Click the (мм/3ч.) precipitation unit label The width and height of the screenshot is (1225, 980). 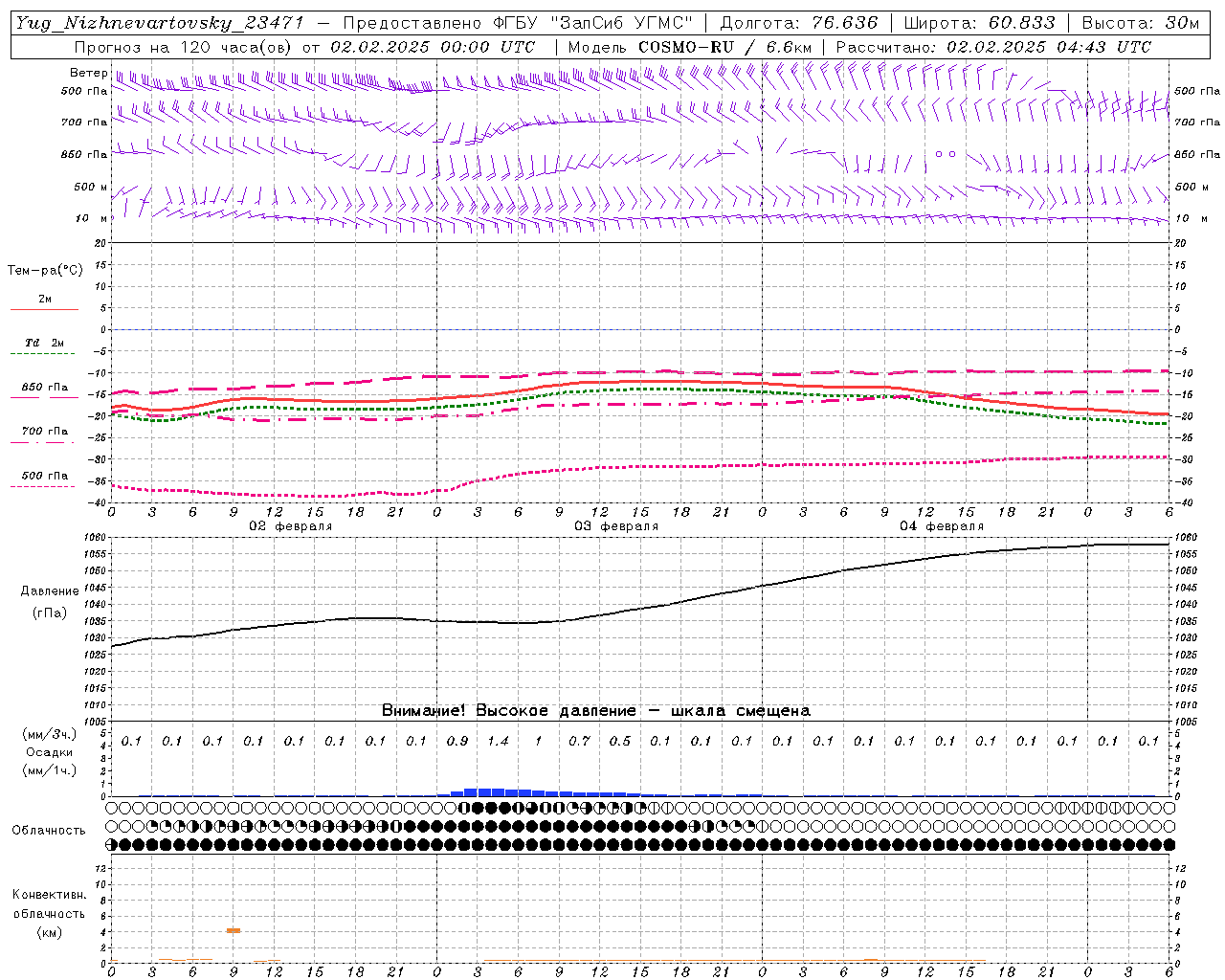(x=50, y=734)
